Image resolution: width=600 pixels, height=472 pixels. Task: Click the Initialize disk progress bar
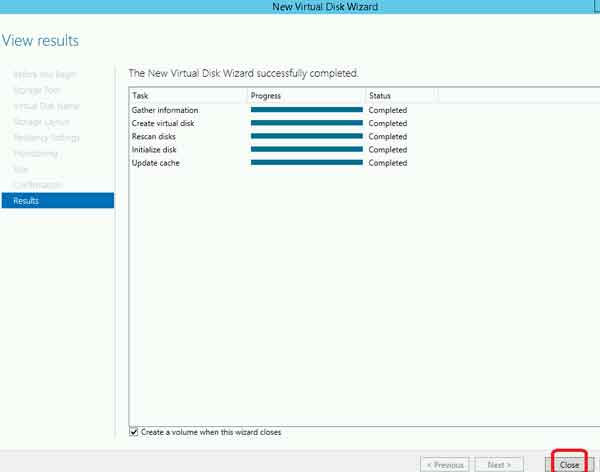point(307,149)
